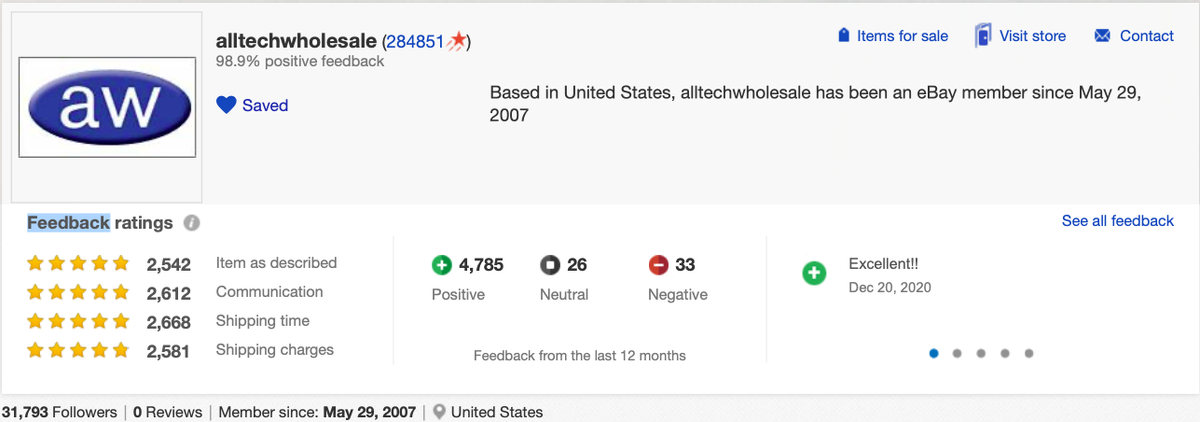Click the Visit store door icon

[x=983, y=35]
